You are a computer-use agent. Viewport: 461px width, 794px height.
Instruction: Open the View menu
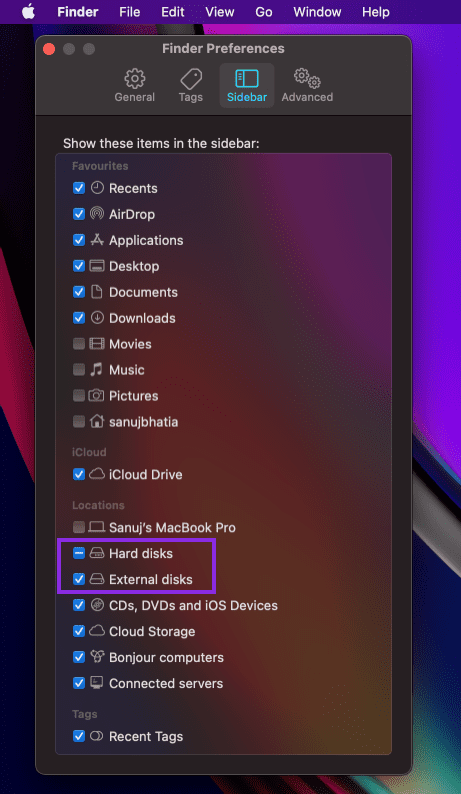(x=220, y=12)
